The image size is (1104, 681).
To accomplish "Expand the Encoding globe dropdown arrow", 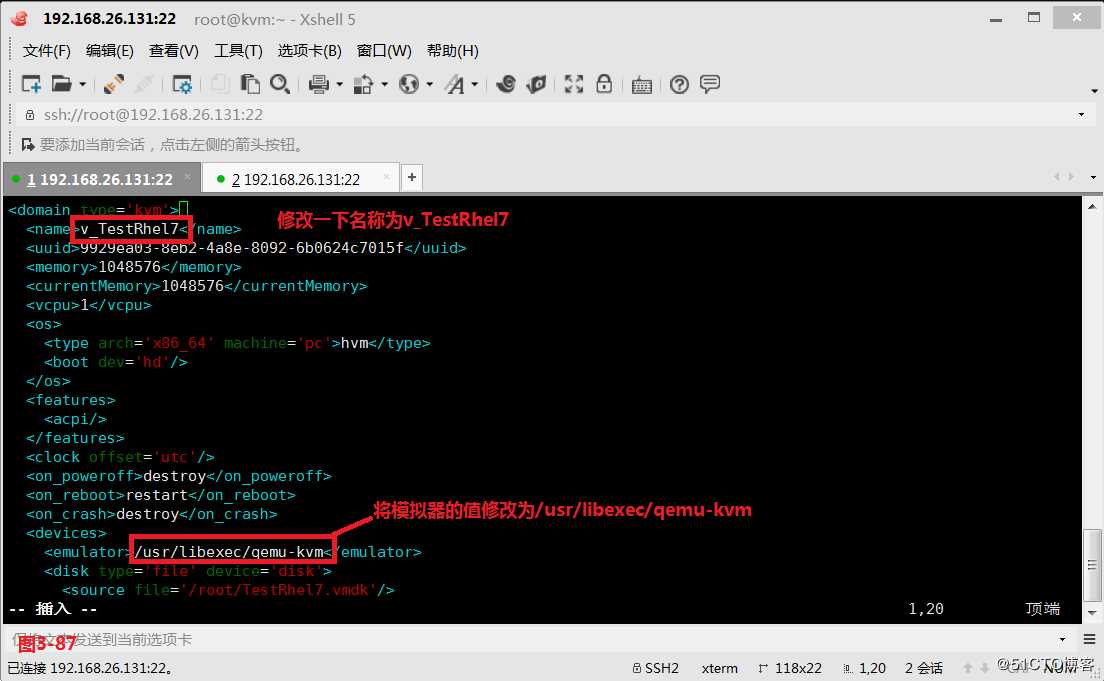I will point(429,85).
